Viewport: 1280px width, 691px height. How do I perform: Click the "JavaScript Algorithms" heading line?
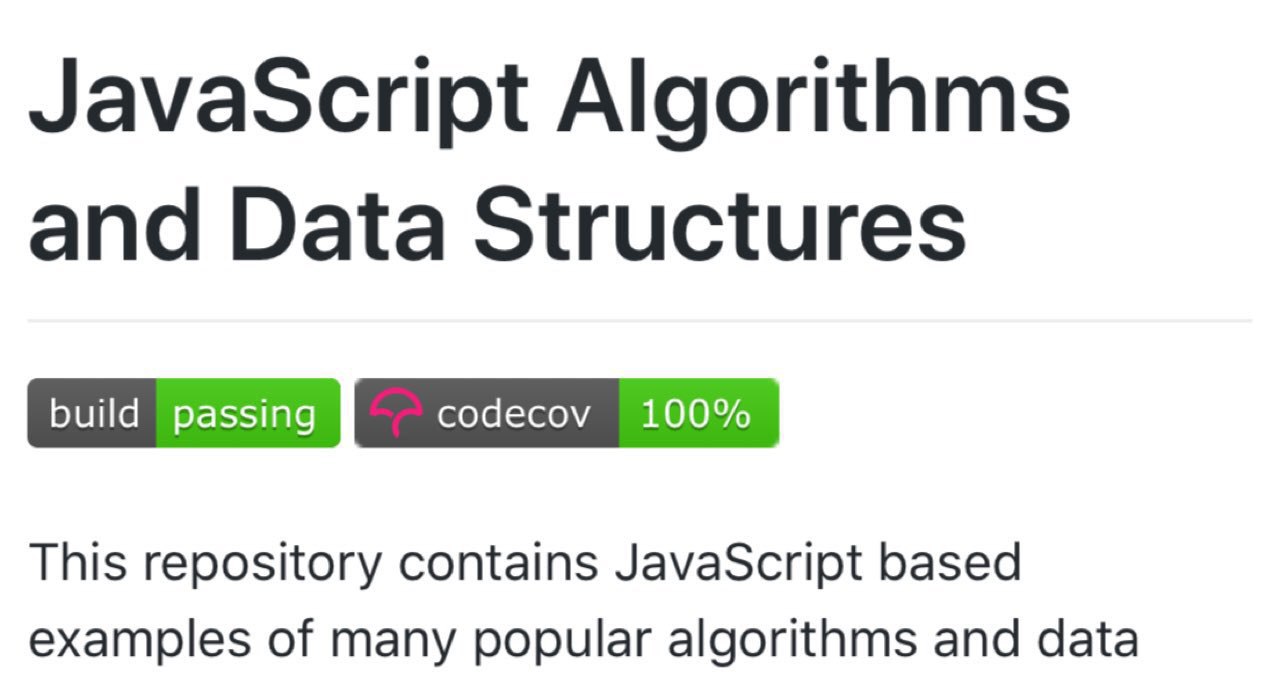tap(549, 100)
